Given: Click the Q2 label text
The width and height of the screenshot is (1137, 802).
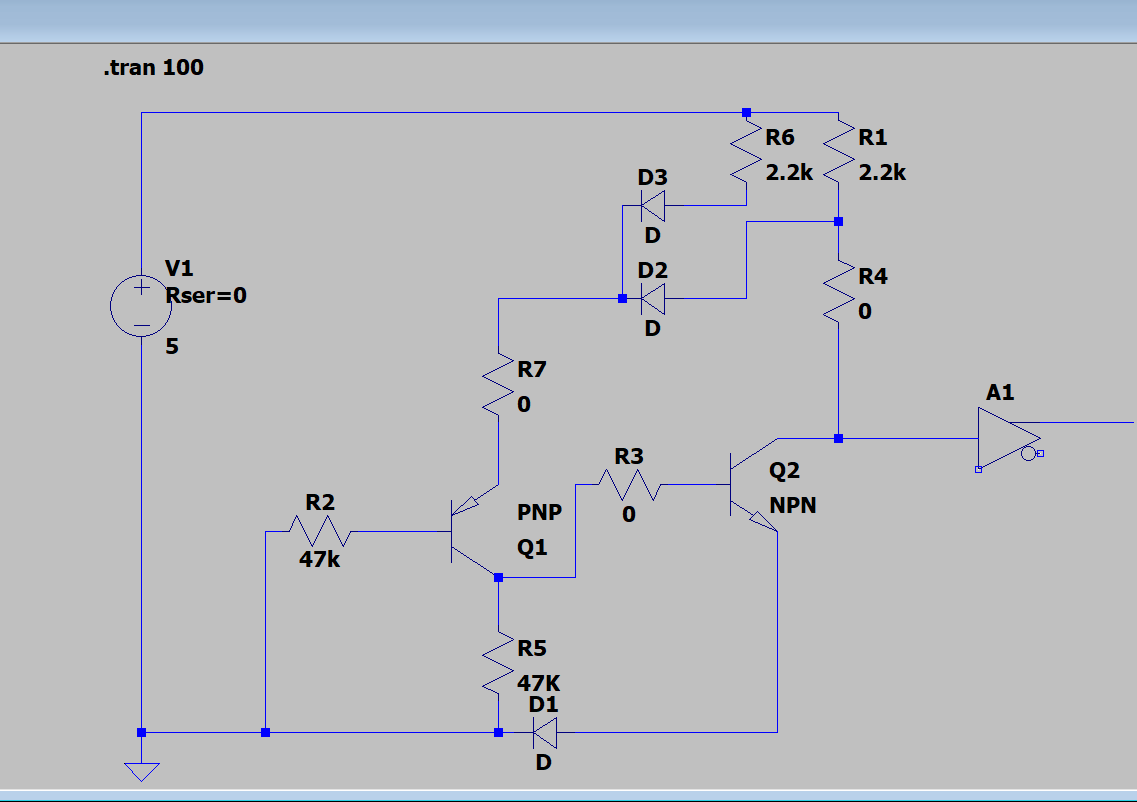Looking at the screenshot, I should click(x=785, y=471).
